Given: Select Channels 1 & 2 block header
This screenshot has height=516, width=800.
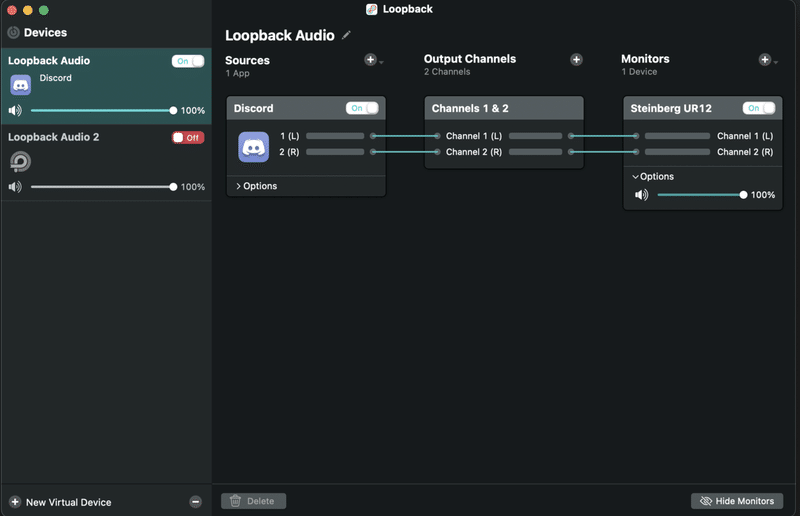Looking at the screenshot, I should (504, 108).
